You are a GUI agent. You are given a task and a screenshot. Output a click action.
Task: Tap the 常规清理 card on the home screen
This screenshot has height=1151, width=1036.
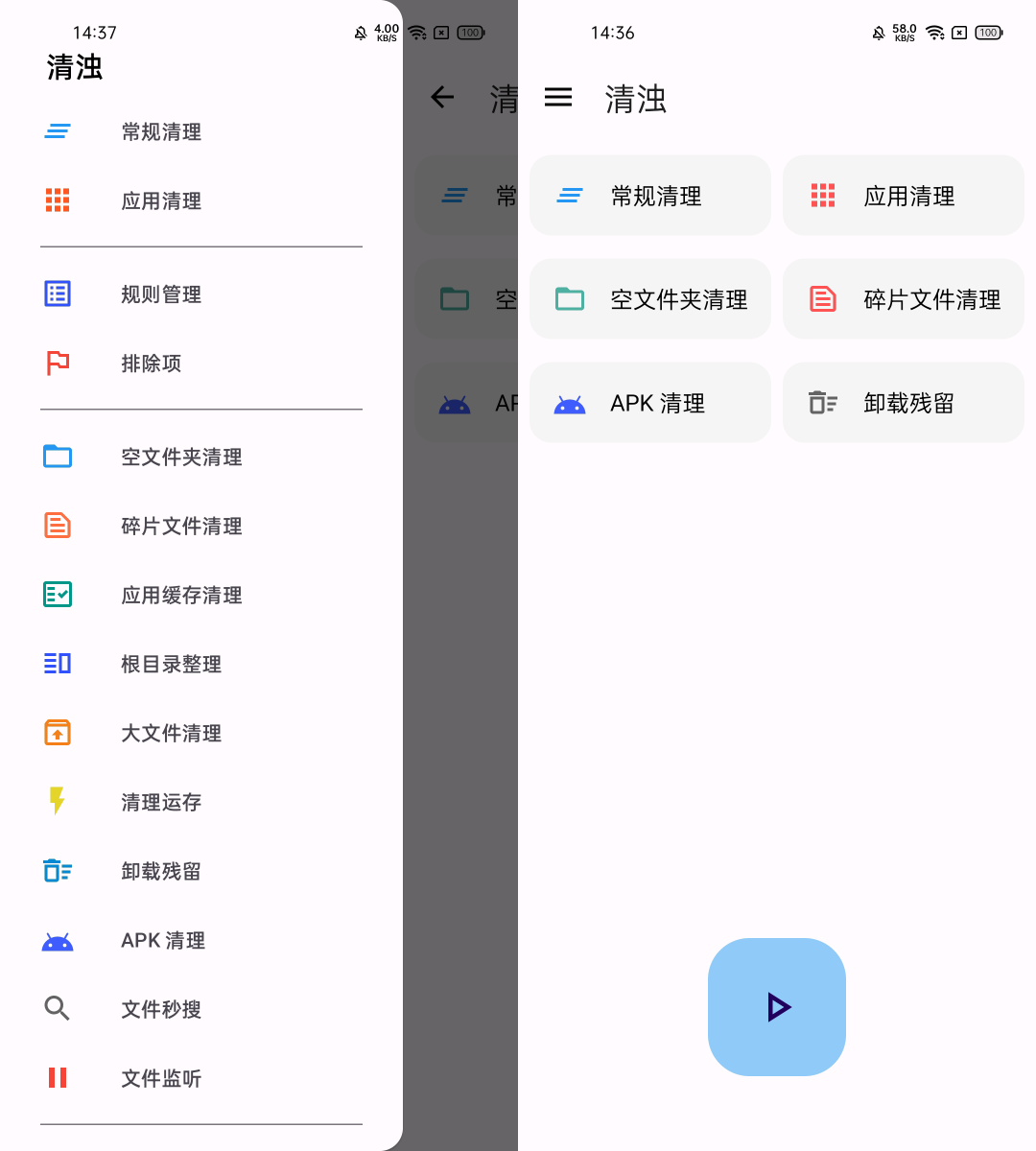pos(649,195)
